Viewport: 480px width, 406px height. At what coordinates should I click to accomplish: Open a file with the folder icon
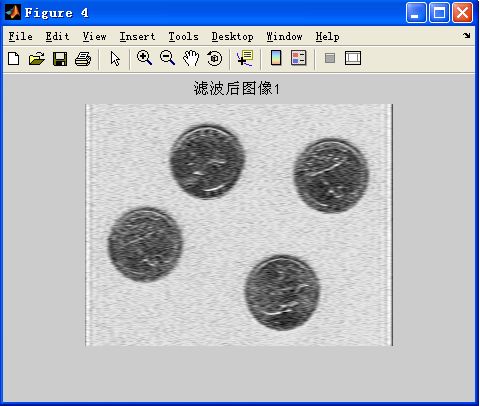pos(37,59)
